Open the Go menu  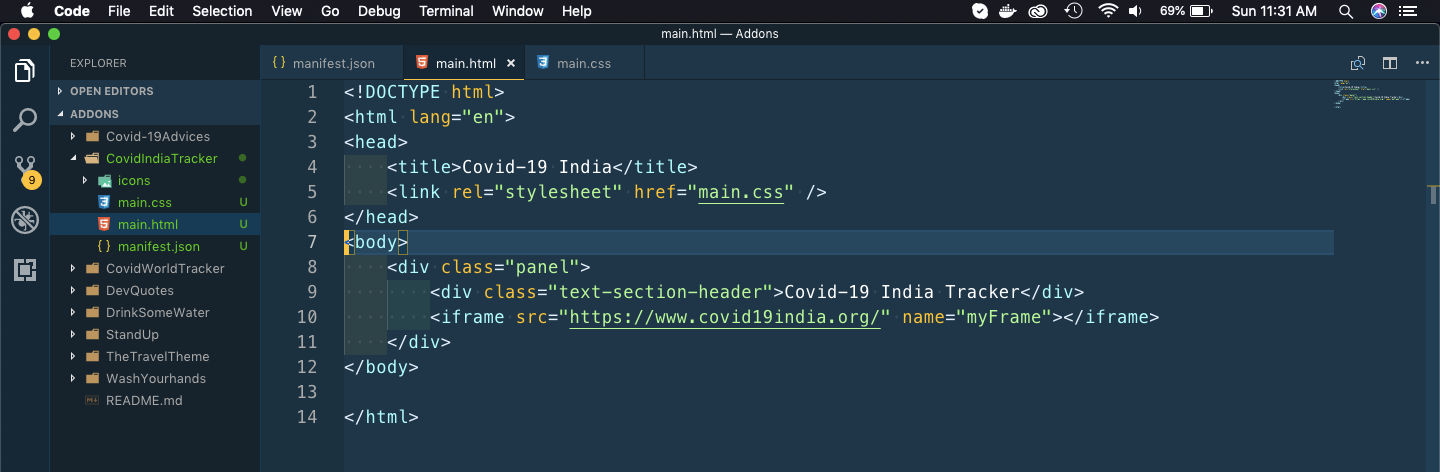tap(330, 11)
